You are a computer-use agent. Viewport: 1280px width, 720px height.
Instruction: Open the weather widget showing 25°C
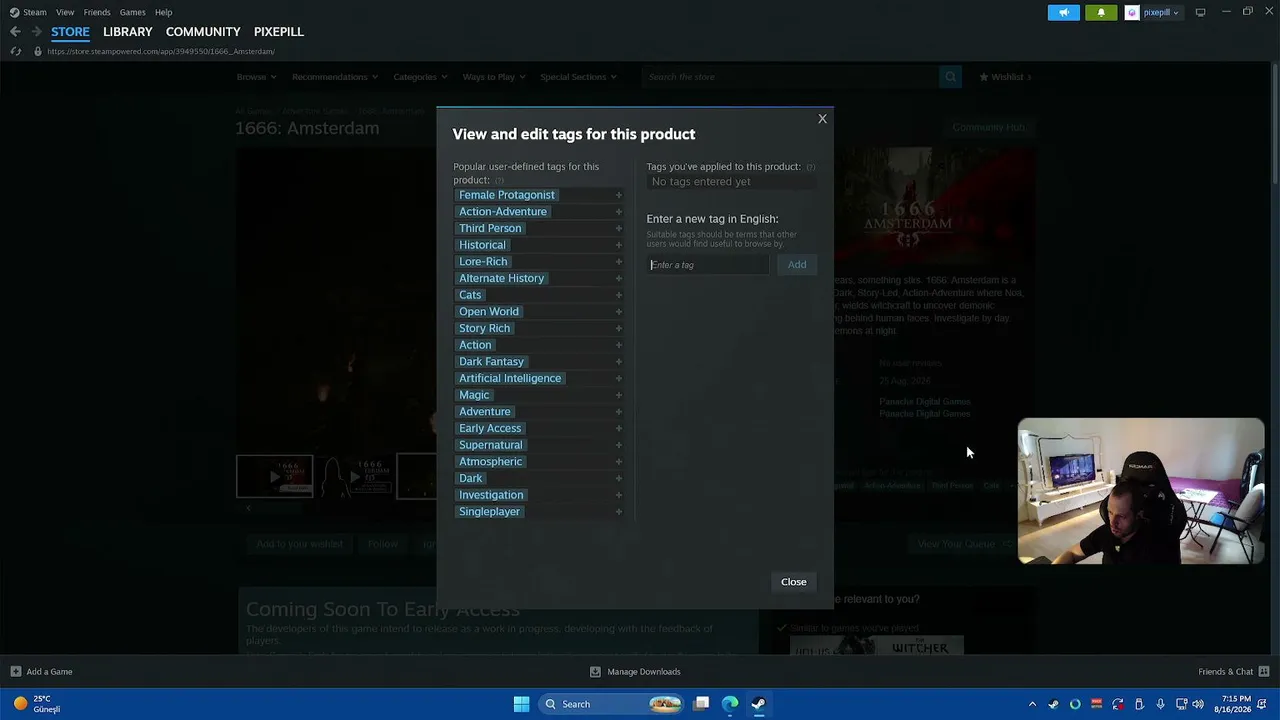37,704
